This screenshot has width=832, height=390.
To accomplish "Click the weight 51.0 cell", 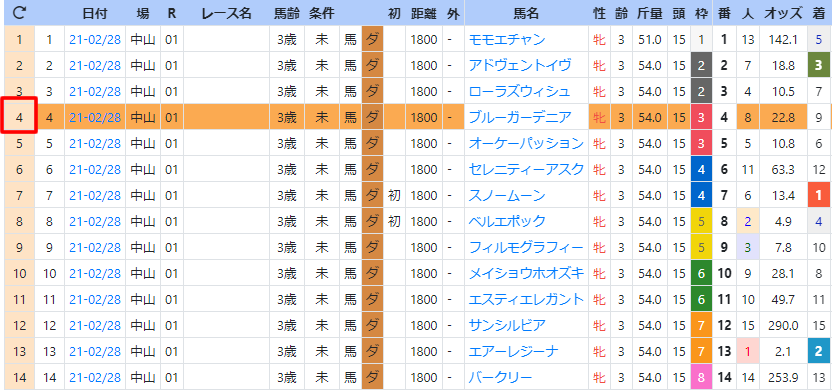I will pyautogui.click(x=650, y=39).
